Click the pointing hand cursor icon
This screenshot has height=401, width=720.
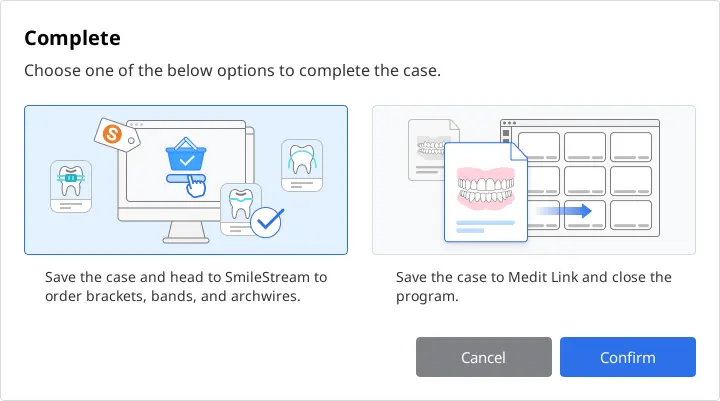[196, 187]
